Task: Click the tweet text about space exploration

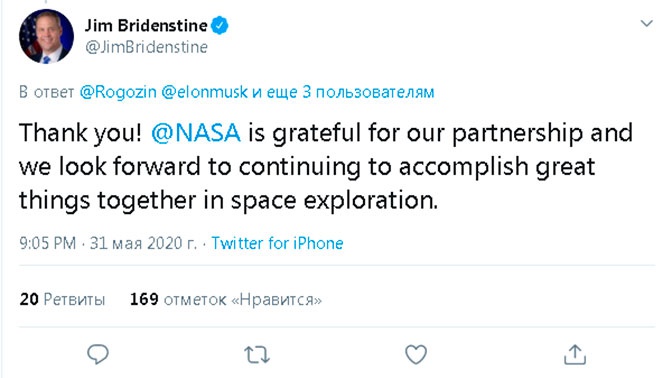Action: tap(326, 167)
